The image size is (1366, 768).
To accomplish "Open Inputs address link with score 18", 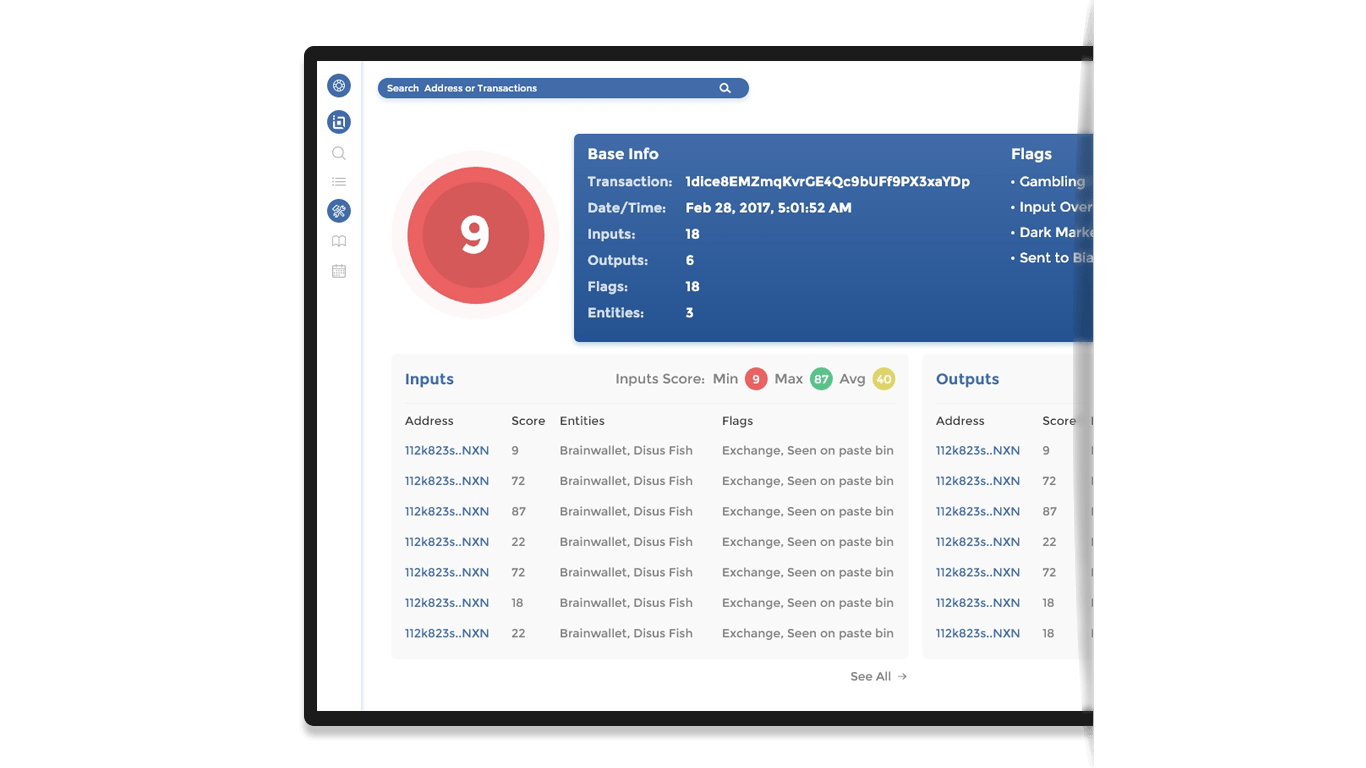I will 447,603.
